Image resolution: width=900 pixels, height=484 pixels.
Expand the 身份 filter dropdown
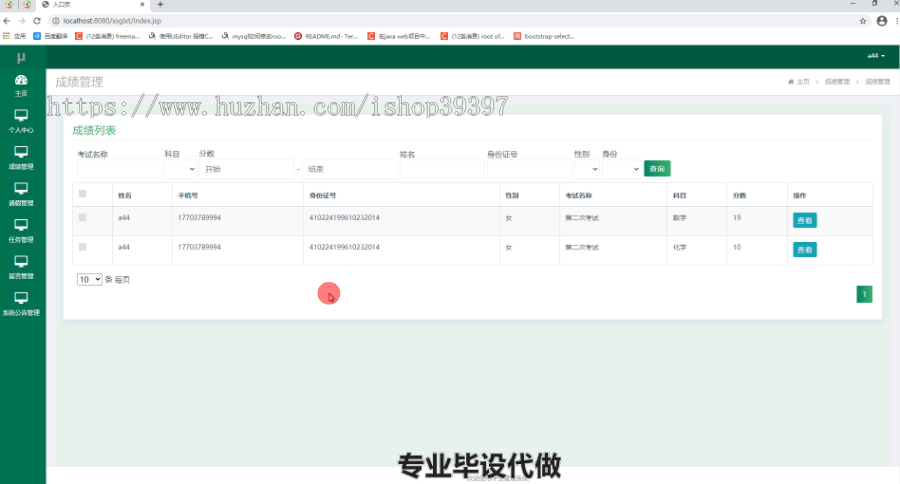point(622,169)
